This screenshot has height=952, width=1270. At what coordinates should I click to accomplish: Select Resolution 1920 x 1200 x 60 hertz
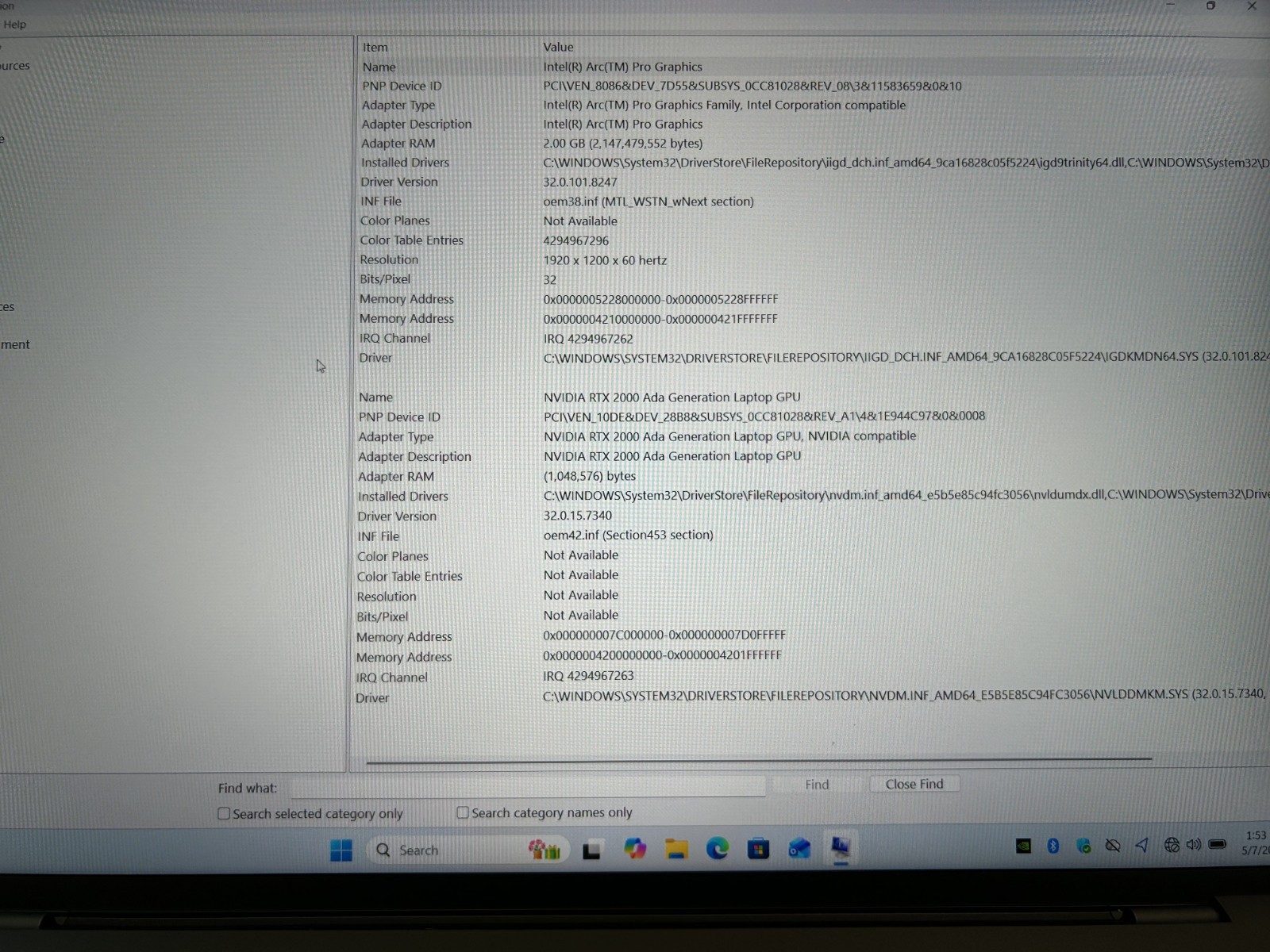(x=605, y=260)
